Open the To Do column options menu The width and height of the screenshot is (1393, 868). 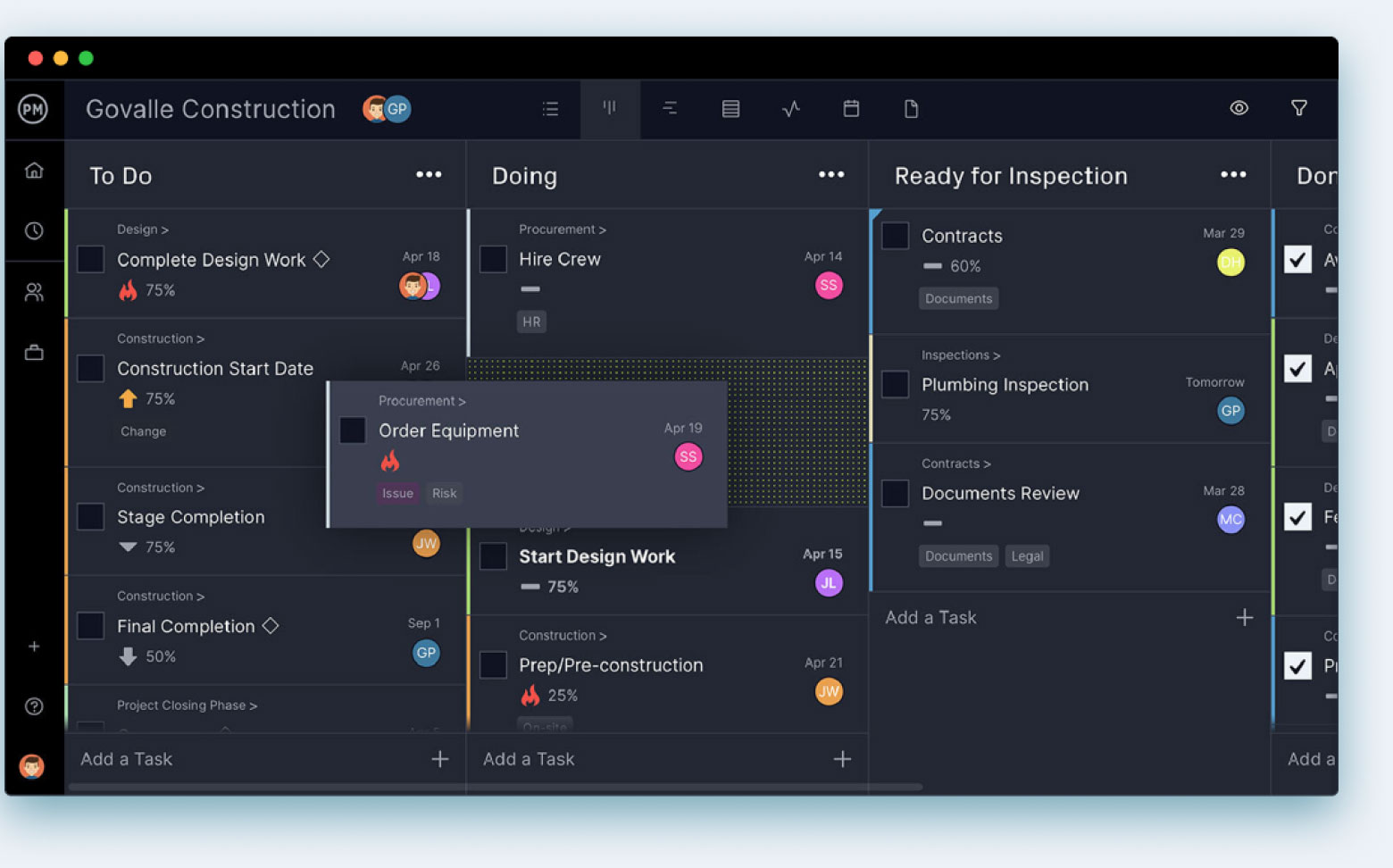tap(429, 174)
